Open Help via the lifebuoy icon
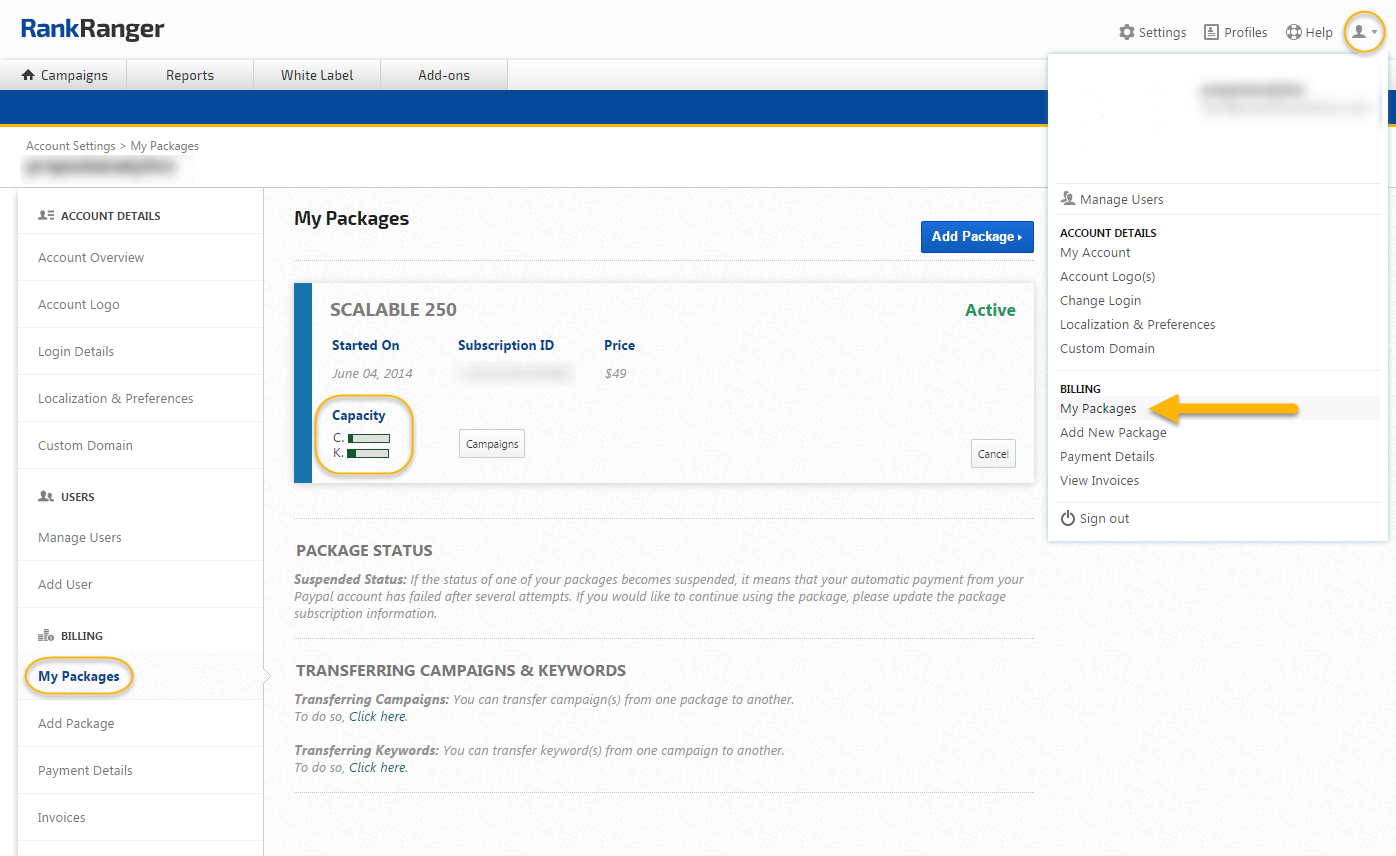 pos(1293,33)
